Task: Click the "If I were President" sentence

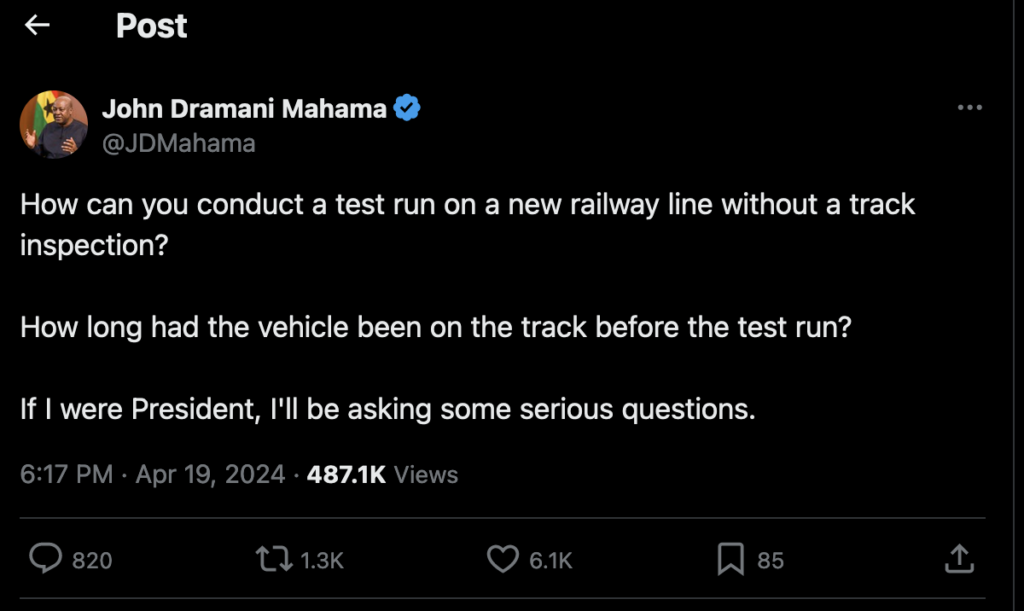Action: pos(387,409)
